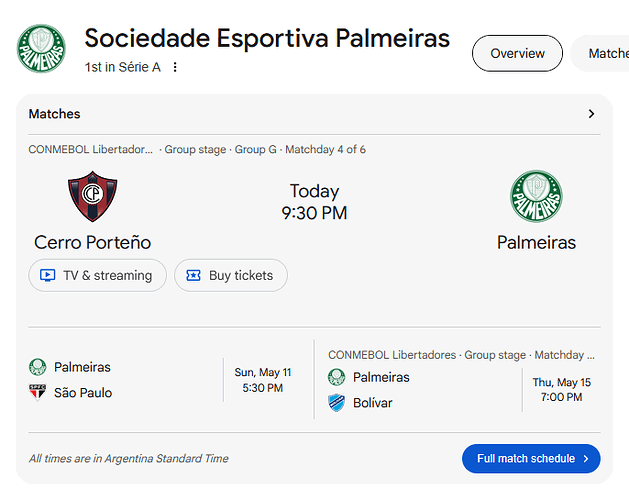This screenshot has height=500, width=629.
Task: Click the Matches section heading
Action: [55, 114]
